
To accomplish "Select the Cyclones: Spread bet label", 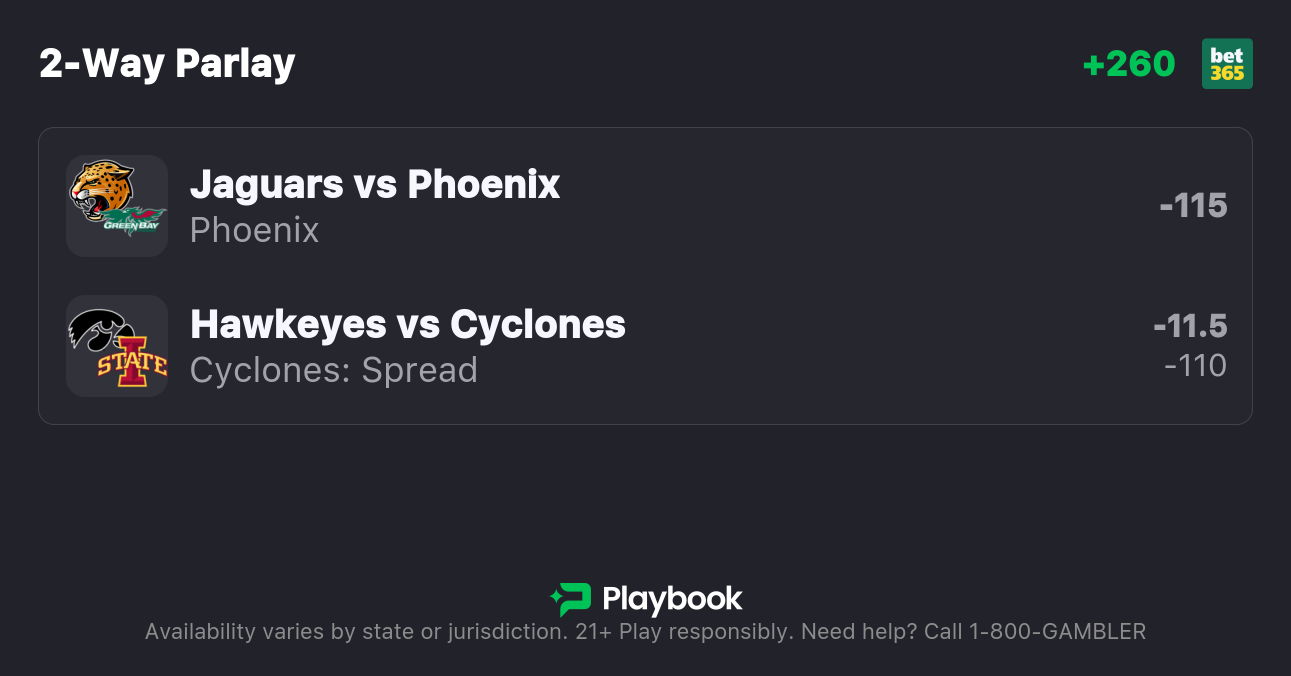I will [334, 370].
